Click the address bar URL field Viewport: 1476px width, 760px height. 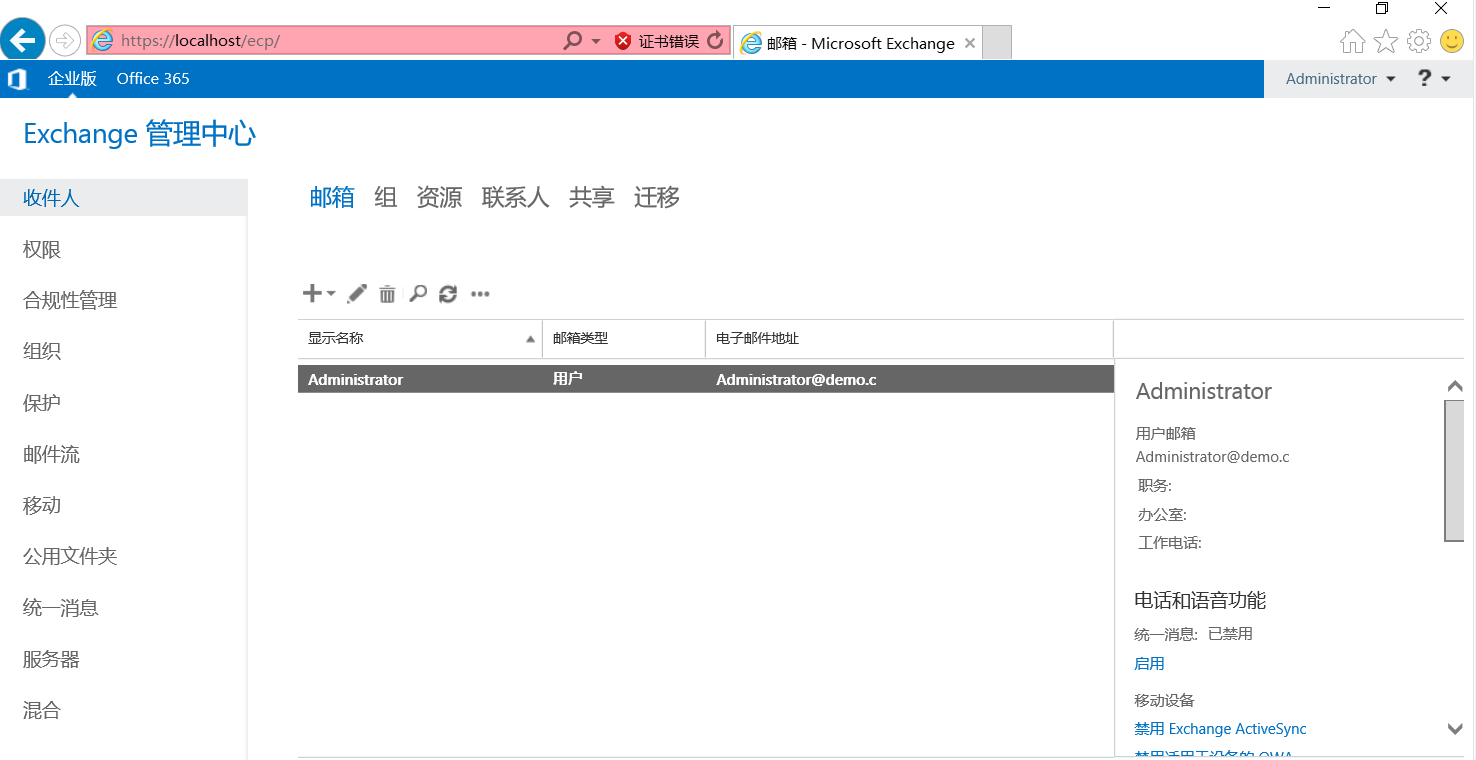330,41
